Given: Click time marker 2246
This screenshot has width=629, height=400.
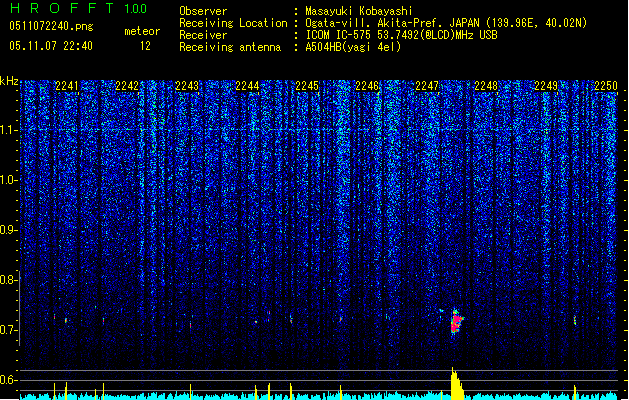Looking at the screenshot, I should point(367,86).
